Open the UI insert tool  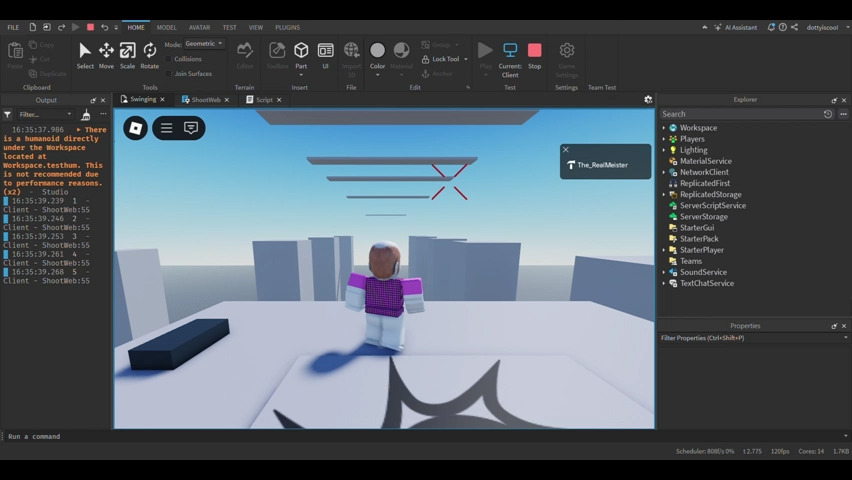325,55
